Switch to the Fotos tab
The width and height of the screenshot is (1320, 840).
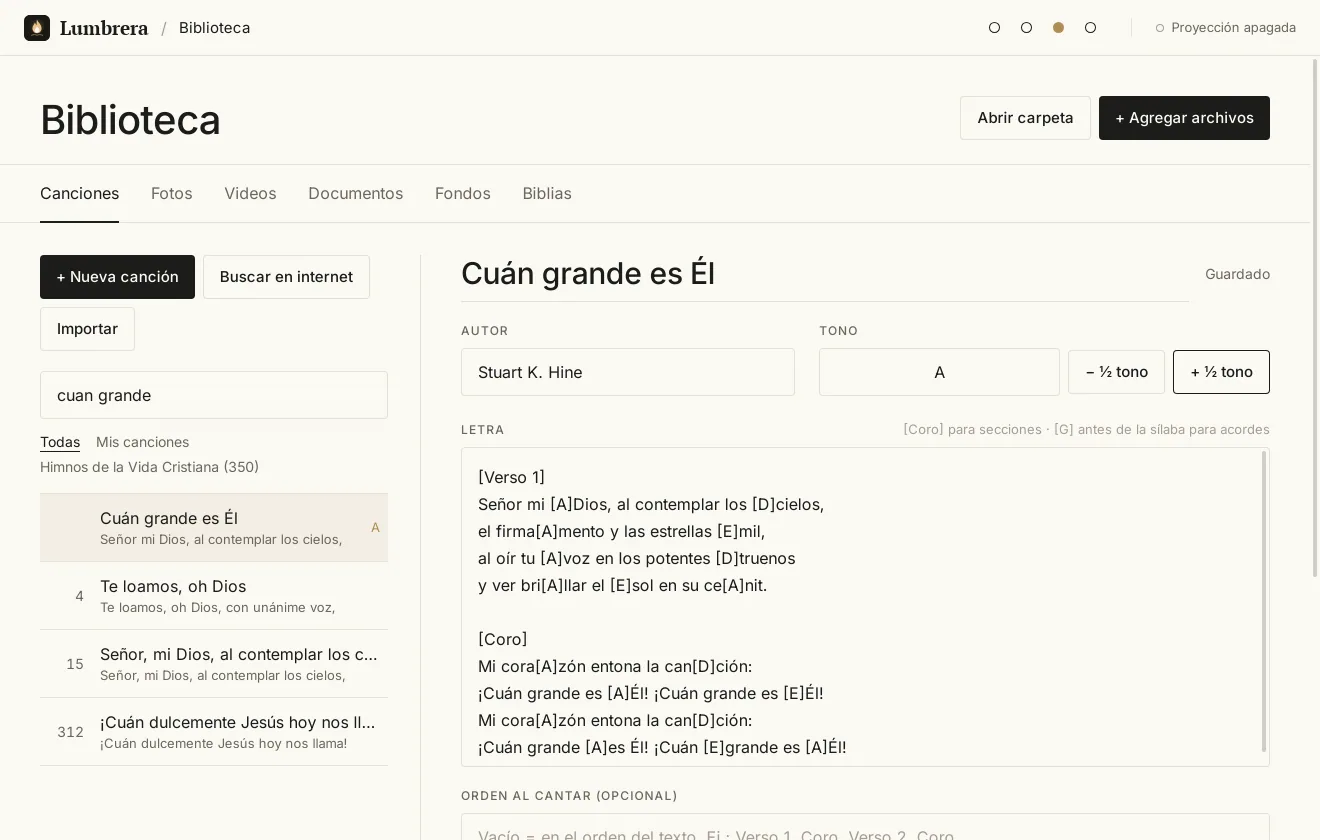(x=172, y=193)
